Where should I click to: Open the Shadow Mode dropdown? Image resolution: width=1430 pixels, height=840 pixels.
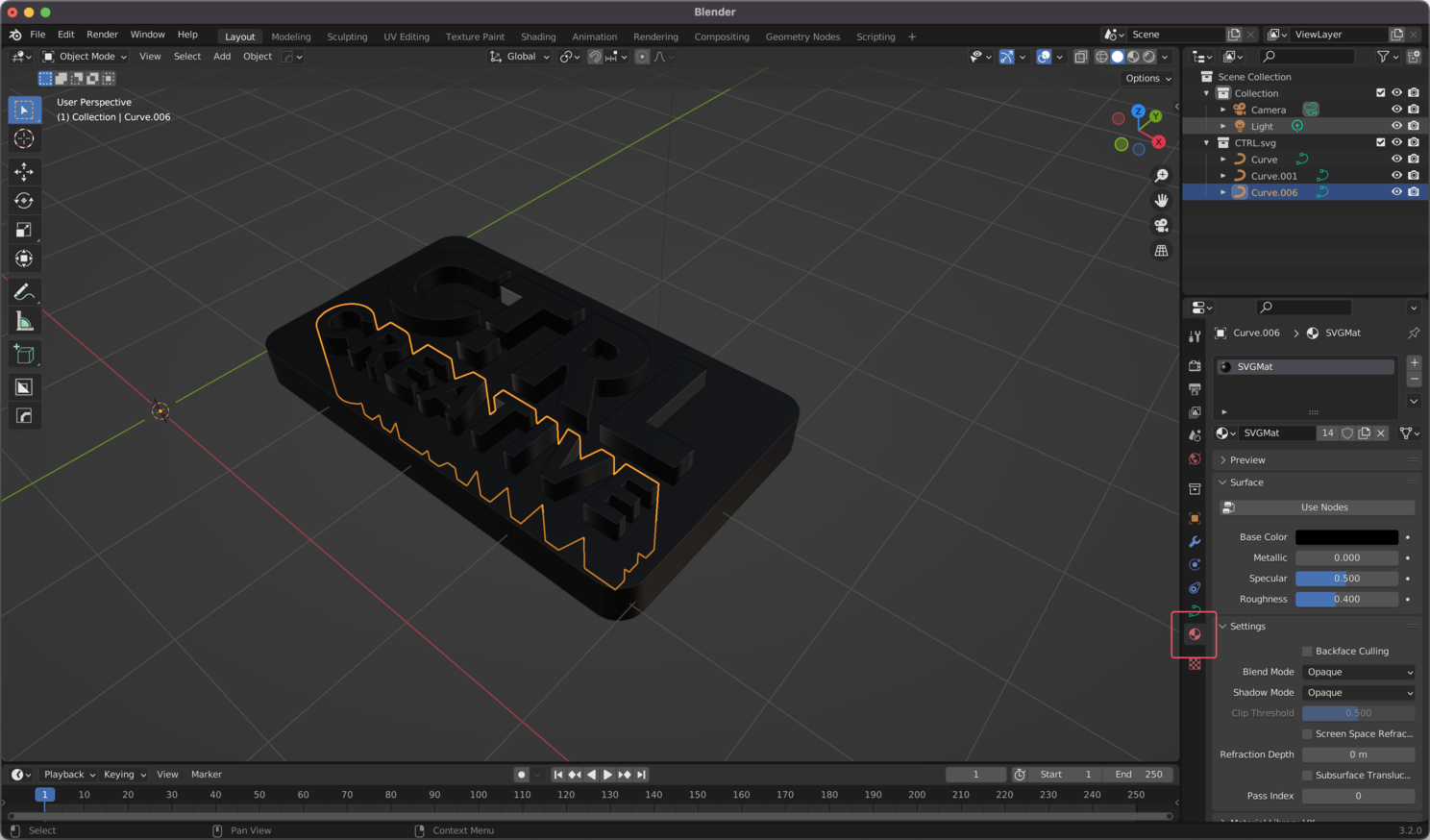[x=1359, y=693]
